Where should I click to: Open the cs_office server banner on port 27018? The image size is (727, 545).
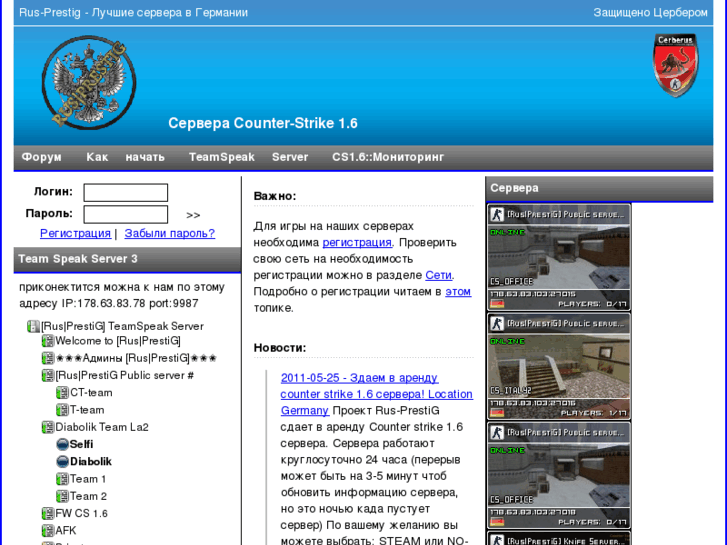(x=559, y=476)
